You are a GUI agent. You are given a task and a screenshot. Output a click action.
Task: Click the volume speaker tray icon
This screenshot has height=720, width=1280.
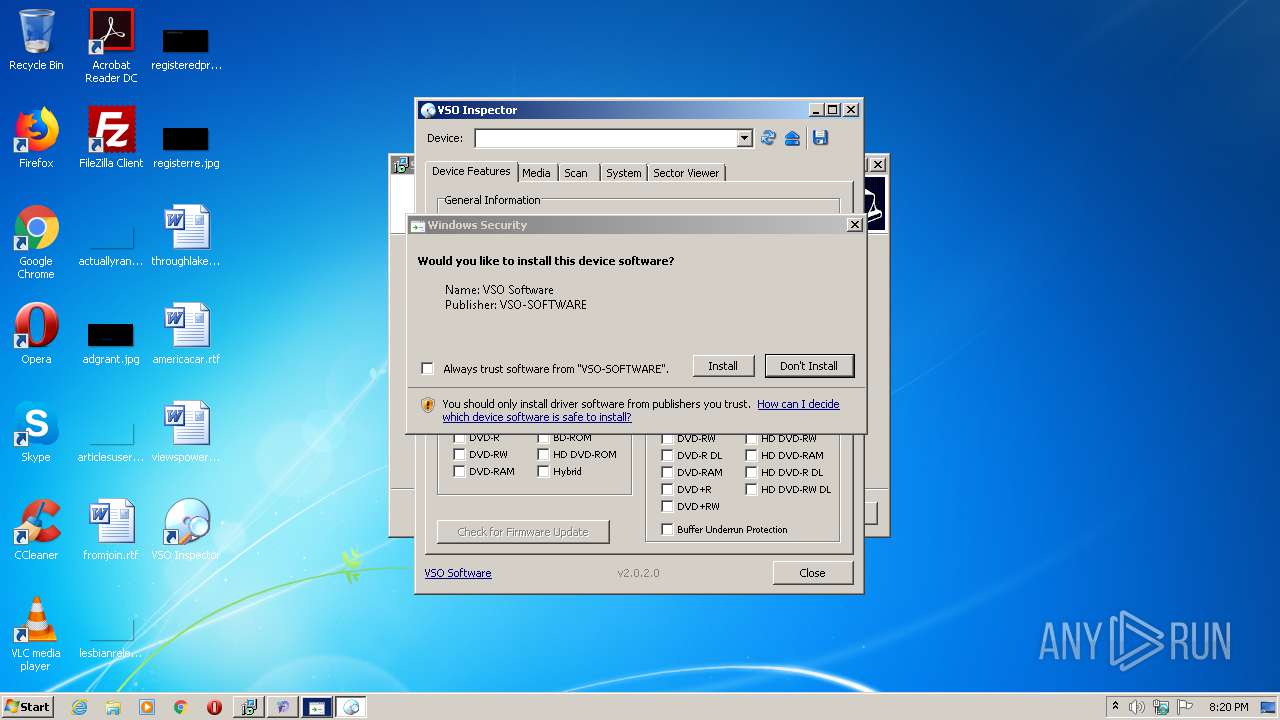[x=1137, y=707]
